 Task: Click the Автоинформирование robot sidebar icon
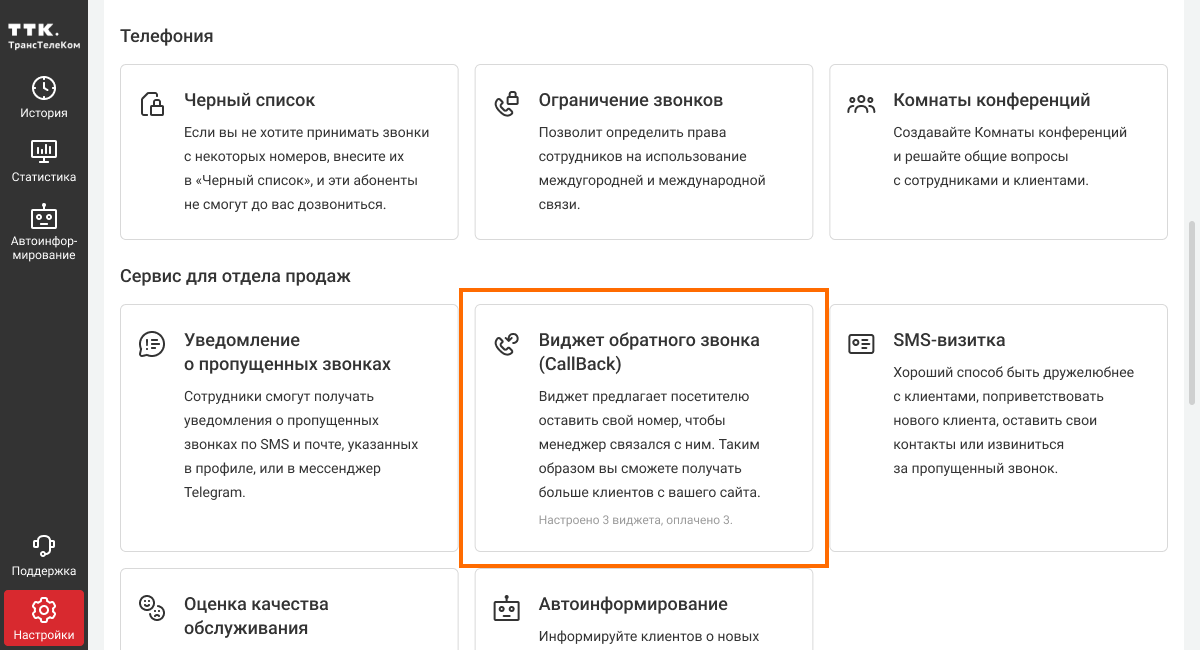tap(44, 216)
